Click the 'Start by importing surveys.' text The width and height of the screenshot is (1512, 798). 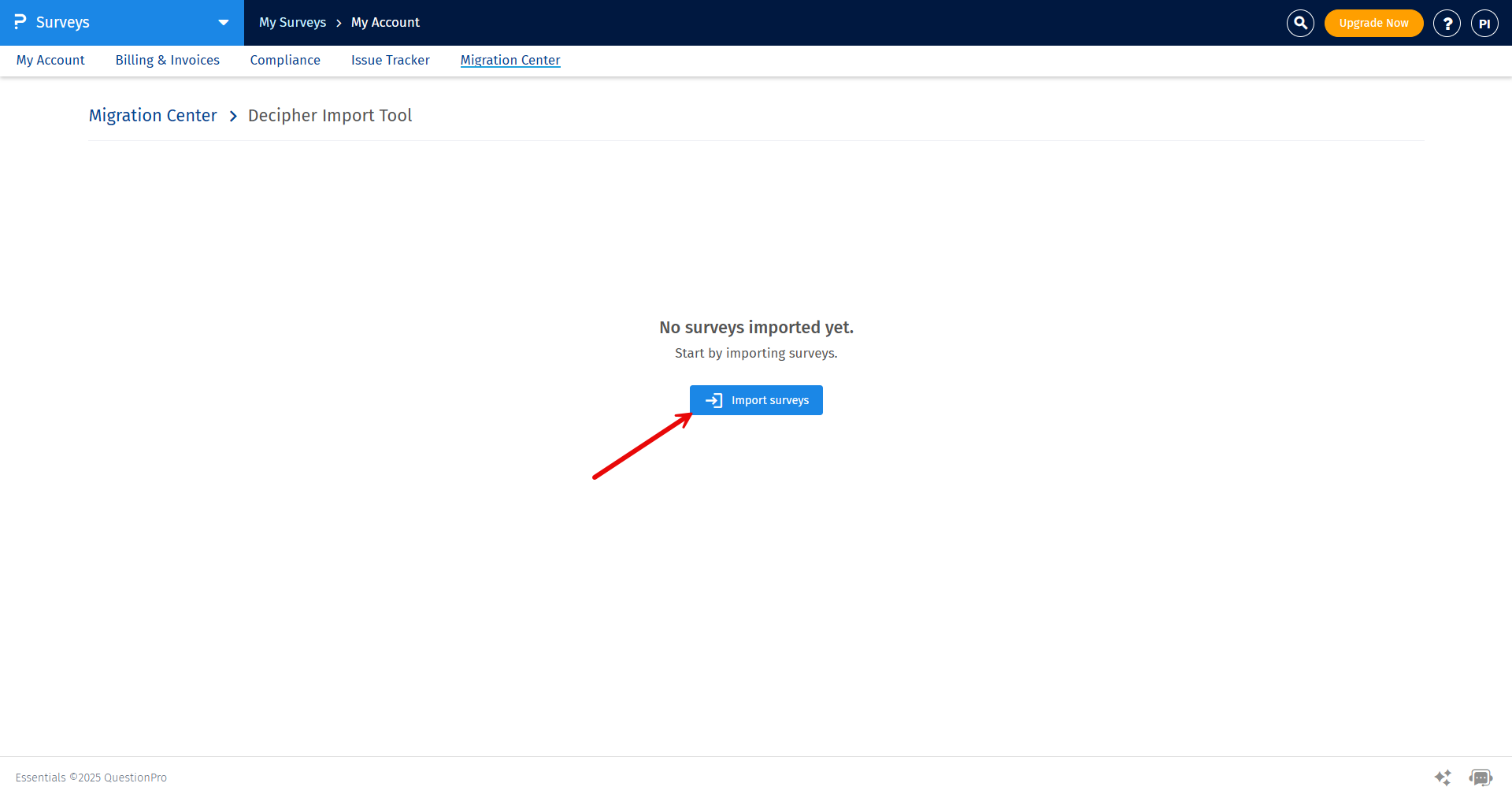pos(756,354)
